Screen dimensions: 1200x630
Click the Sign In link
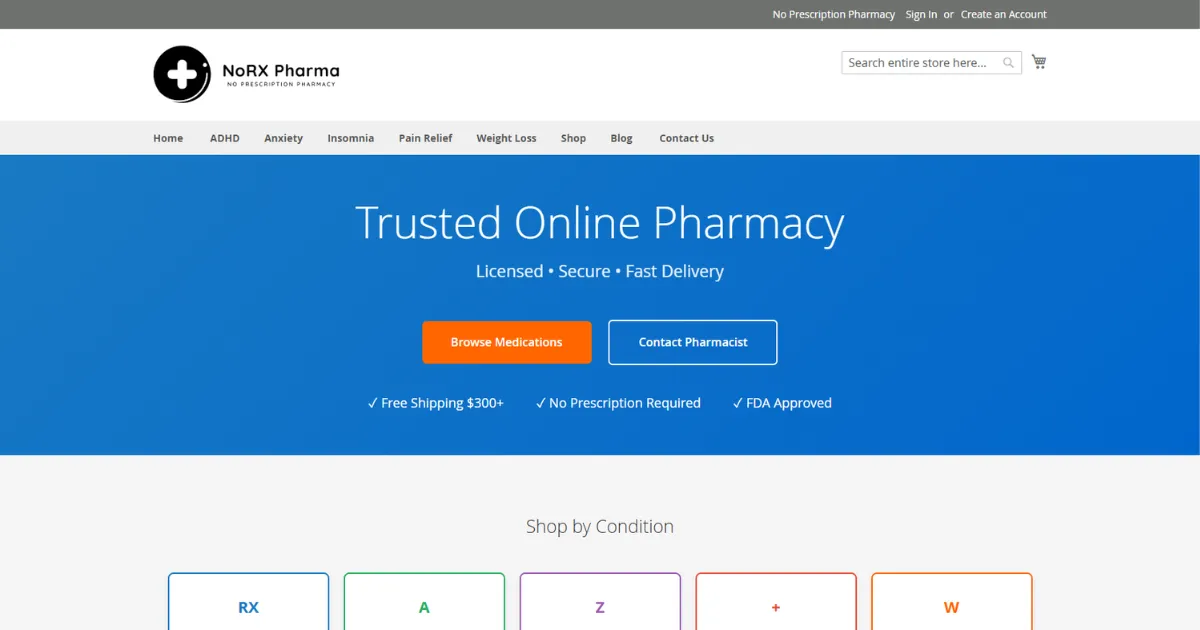click(921, 15)
